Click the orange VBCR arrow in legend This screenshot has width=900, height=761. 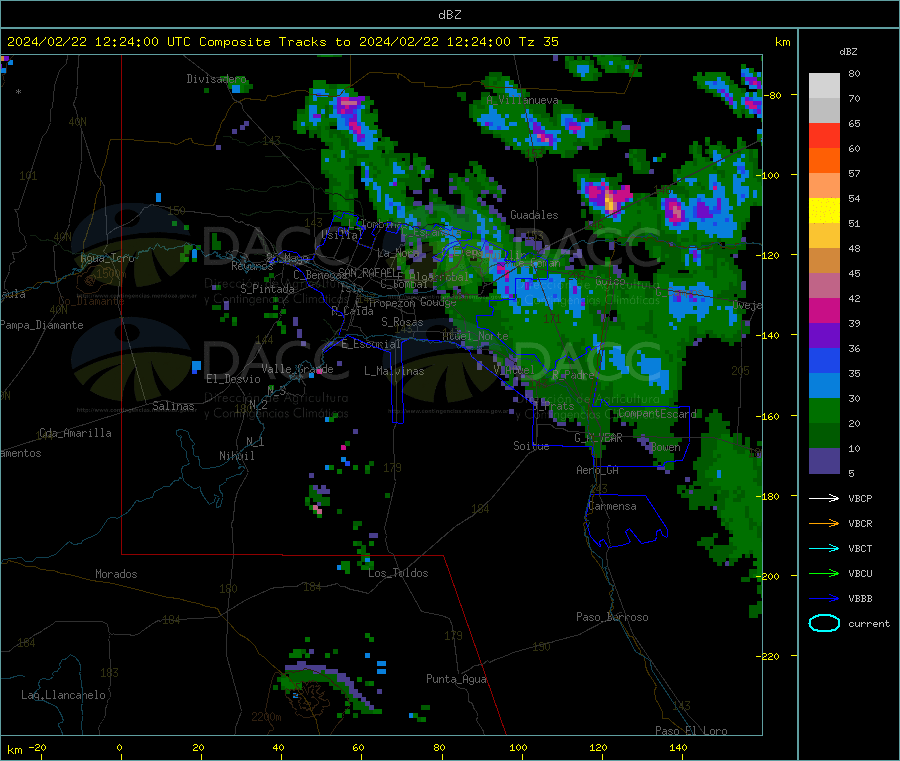pos(824,523)
